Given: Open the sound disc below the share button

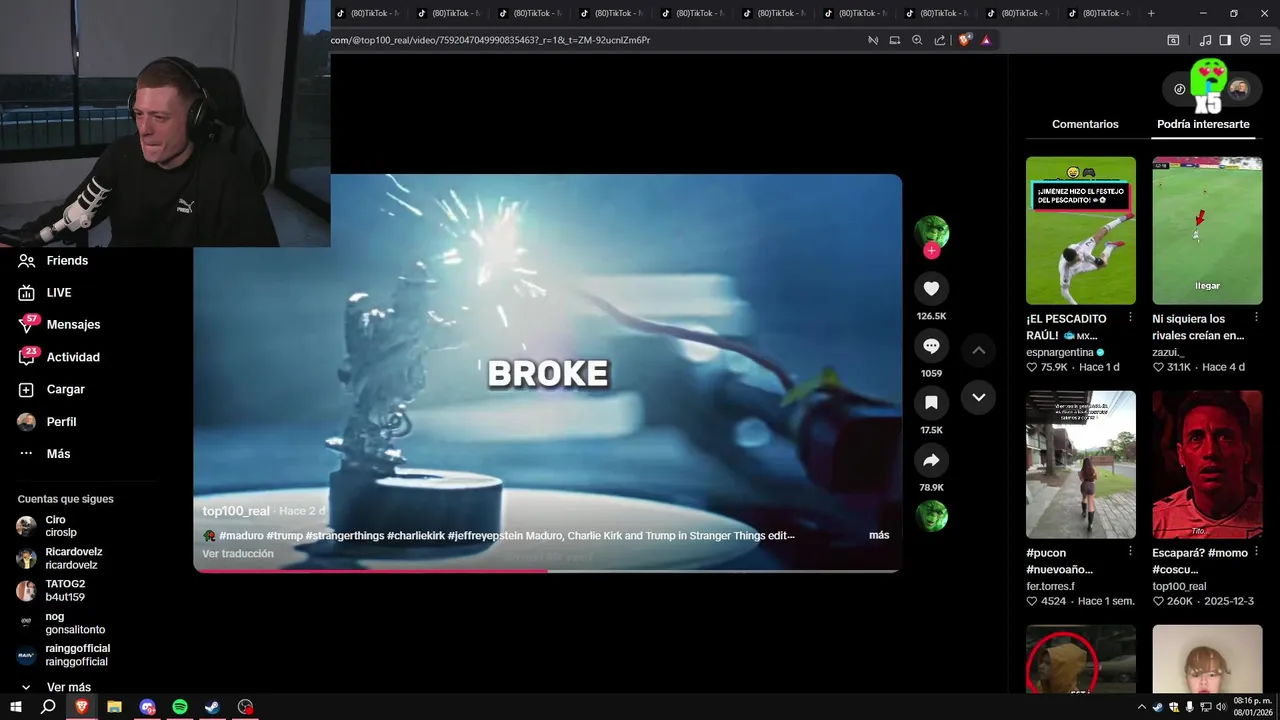Looking at the screenshot, I should coord(931,516).
